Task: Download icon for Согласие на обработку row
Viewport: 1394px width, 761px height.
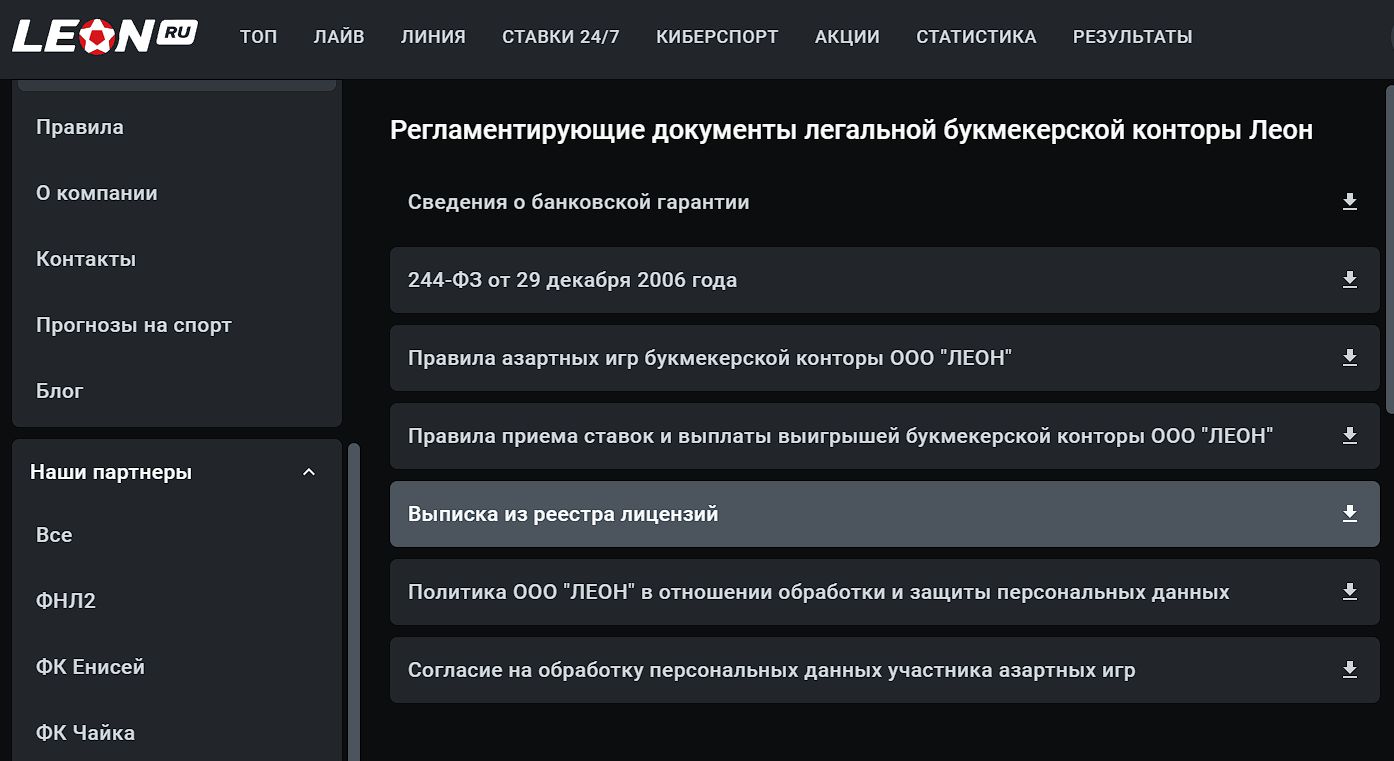Action: [1349, 670]
